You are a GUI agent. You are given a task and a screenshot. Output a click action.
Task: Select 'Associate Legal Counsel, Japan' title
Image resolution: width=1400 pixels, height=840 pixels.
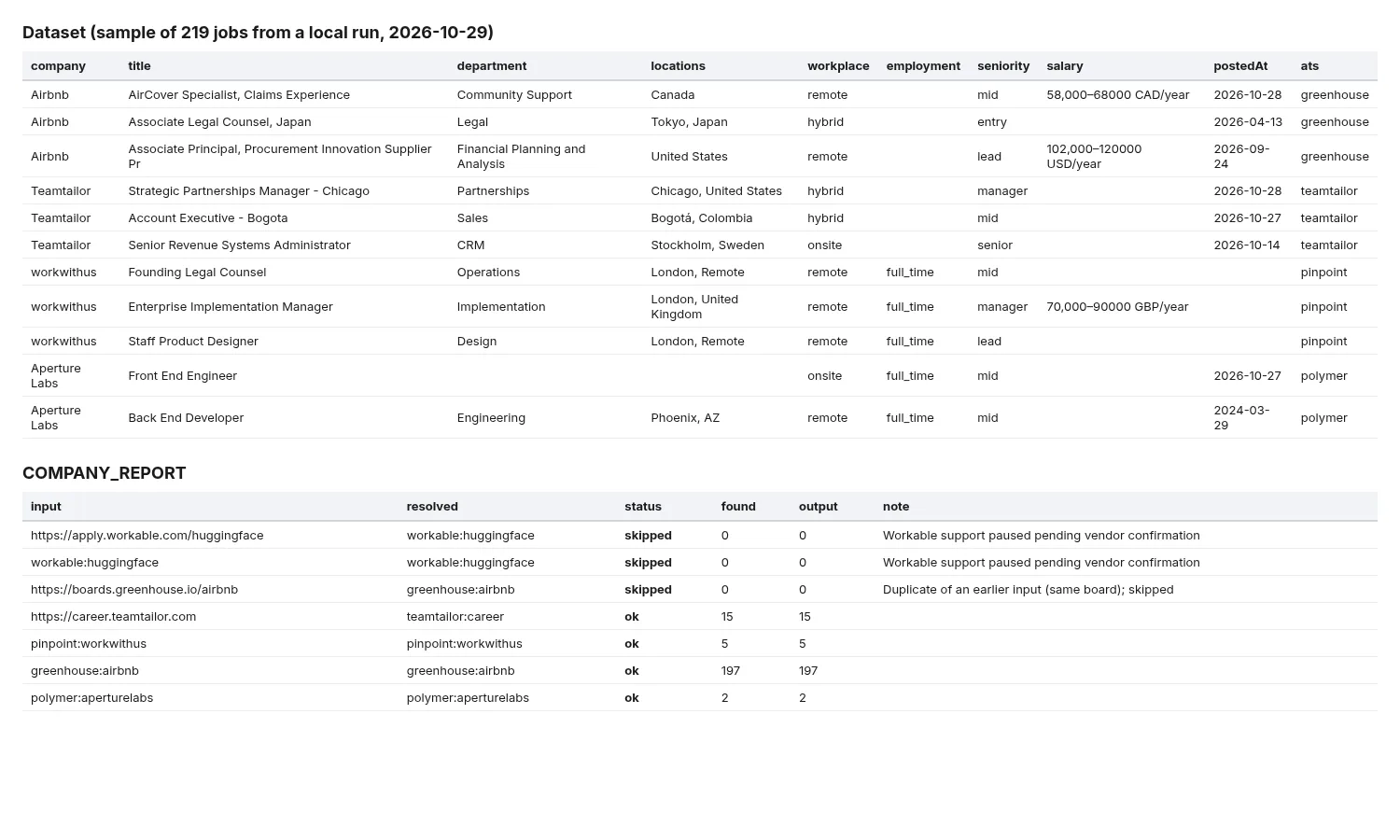219,122
